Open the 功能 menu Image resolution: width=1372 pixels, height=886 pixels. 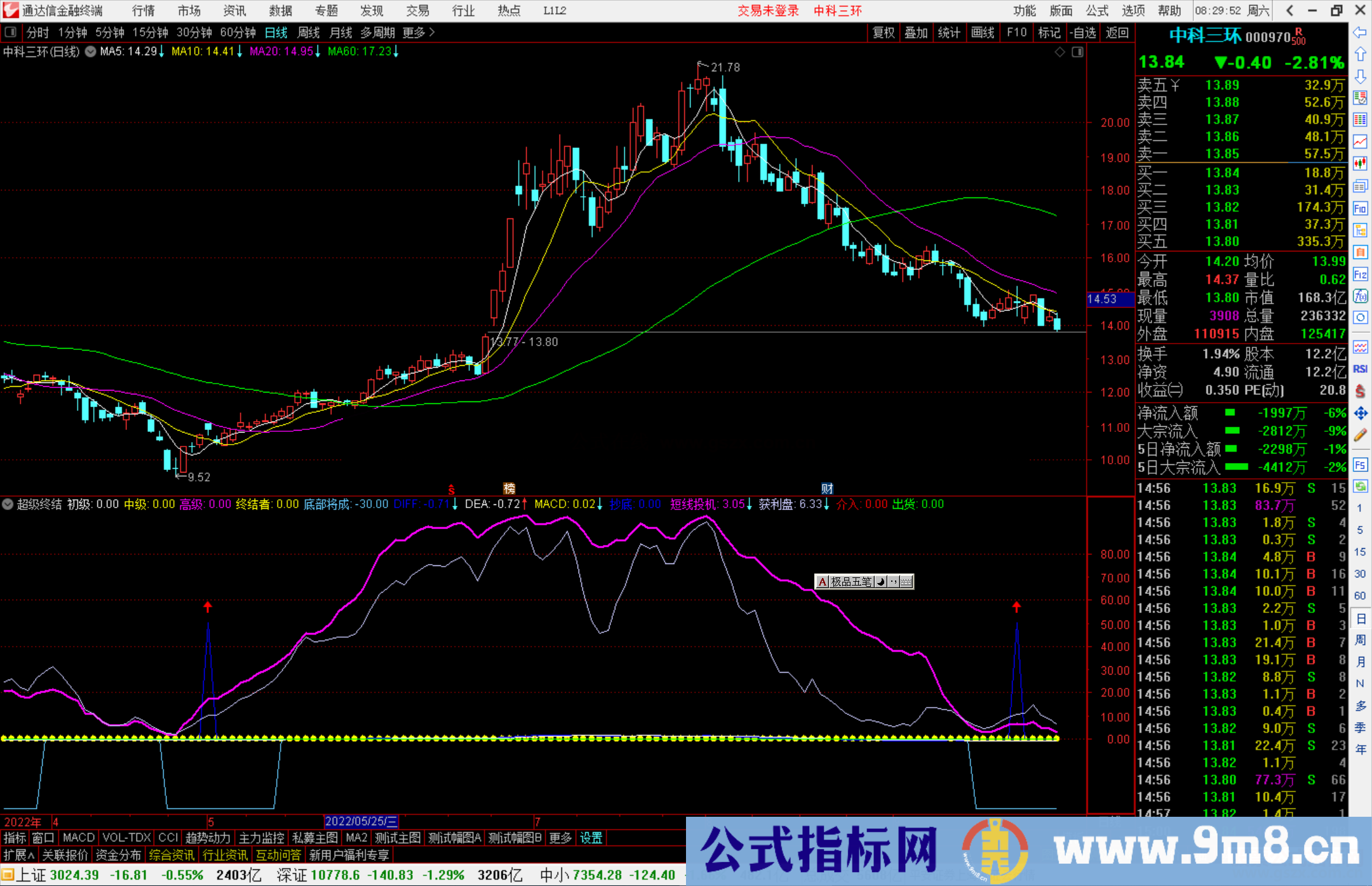tap(1024, 11)
